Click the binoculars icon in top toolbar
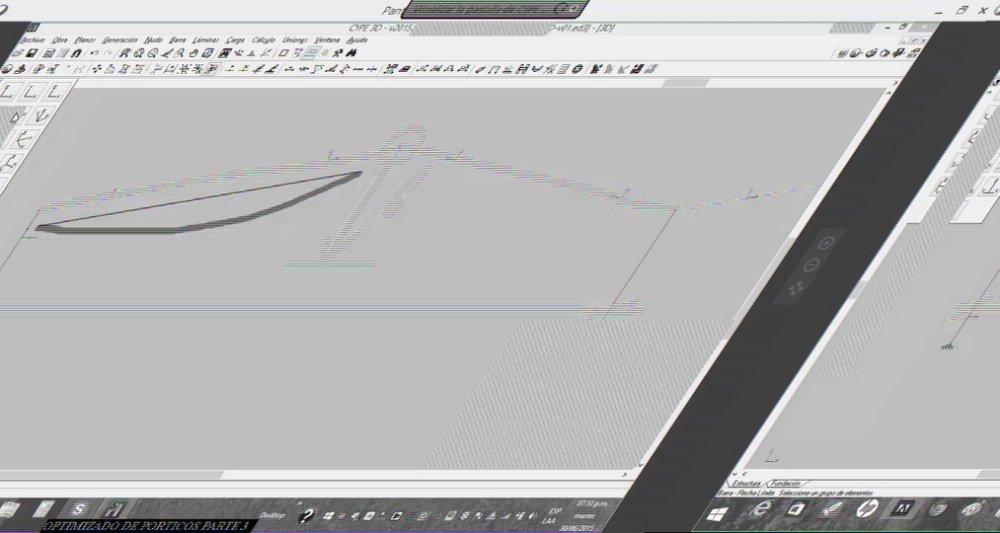The width and height of the screenshot is (1000, 533). click(350, 54)
